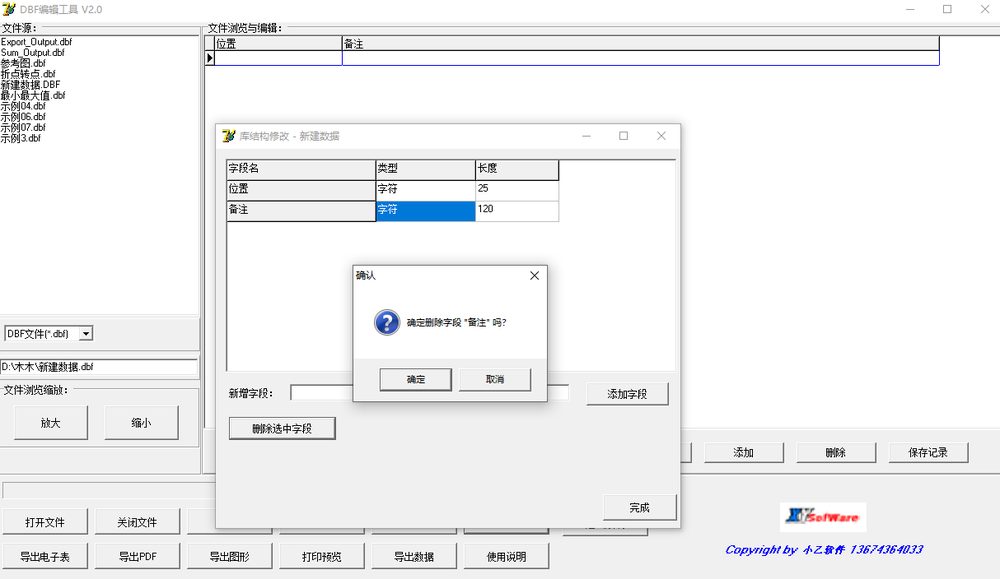This screenshot has height=579, width=1000.
Task: Maximize the 库结构修改 window
Action: [624, 136]
